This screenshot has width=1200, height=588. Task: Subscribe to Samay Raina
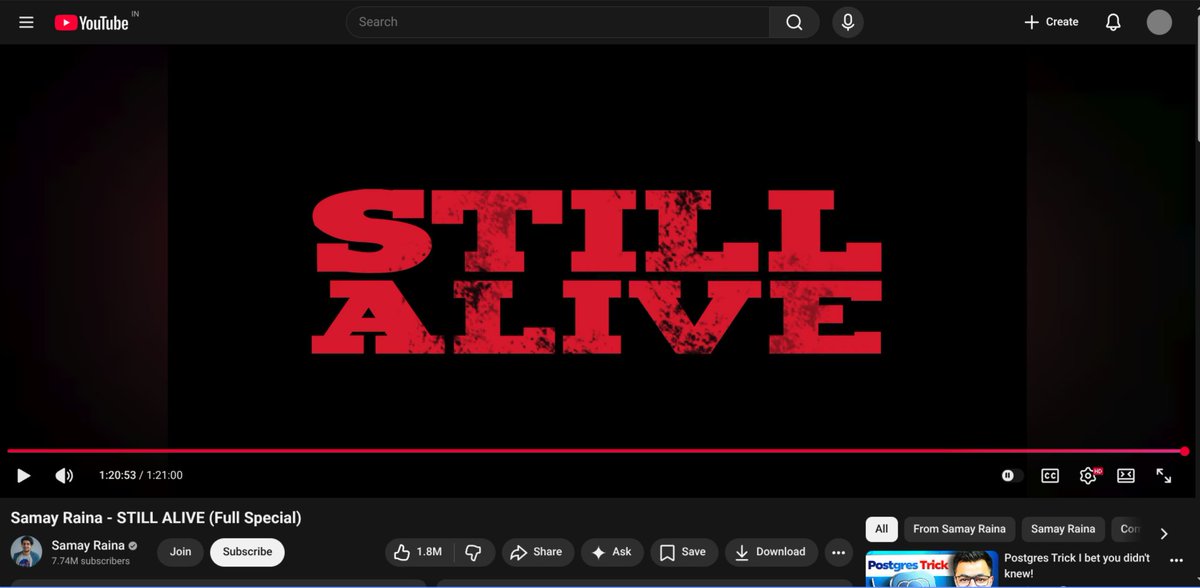(x=247, y=552)
